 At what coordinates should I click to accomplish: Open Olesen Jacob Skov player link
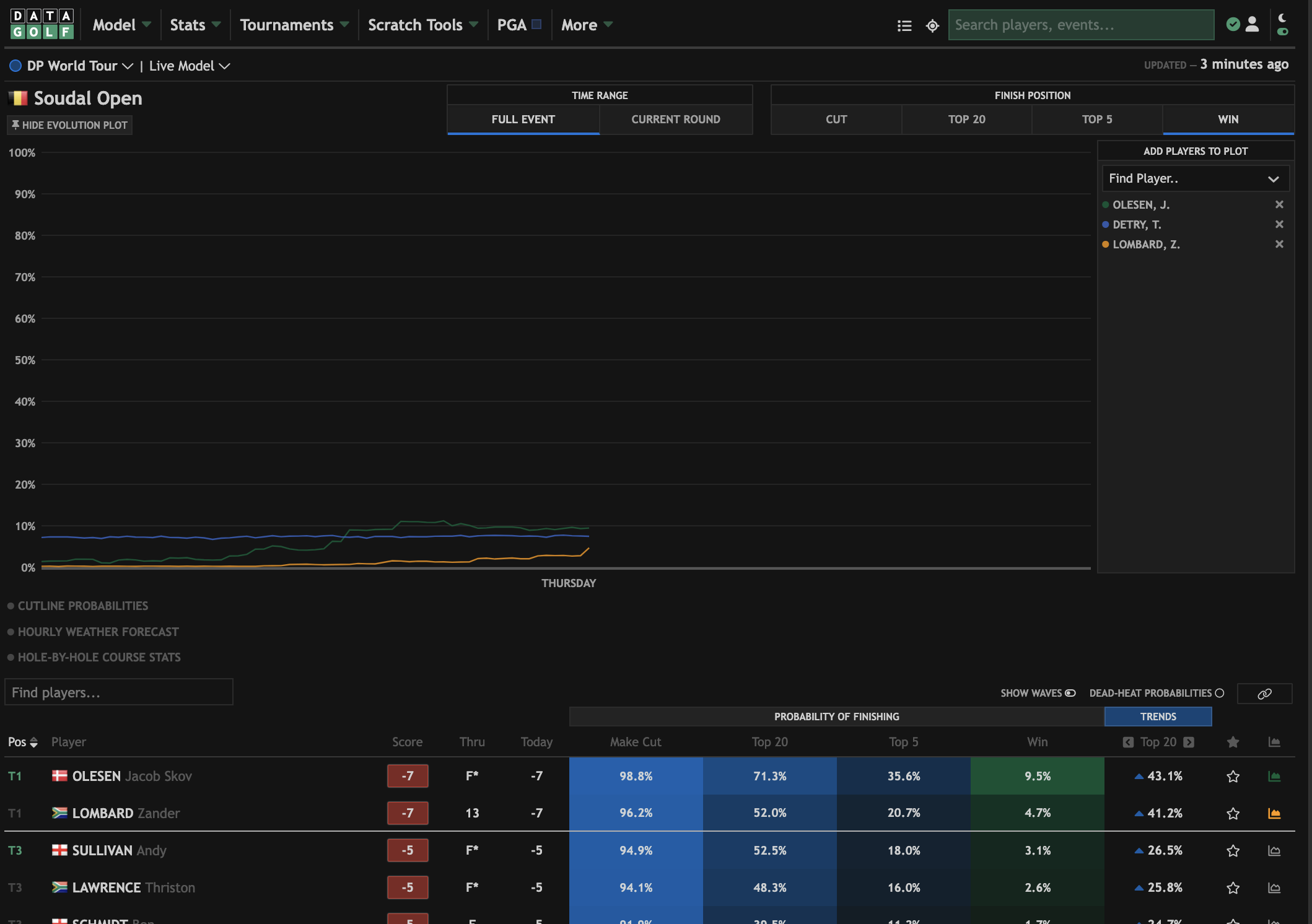[132, 776]
